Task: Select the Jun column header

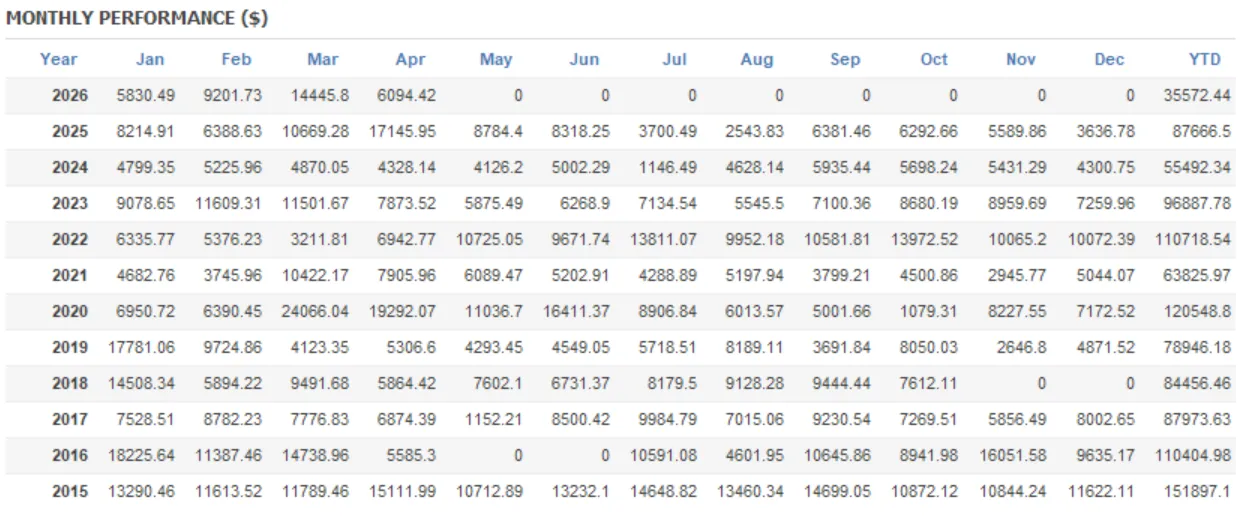Action: pyautogui.click(x=584, y=59)
